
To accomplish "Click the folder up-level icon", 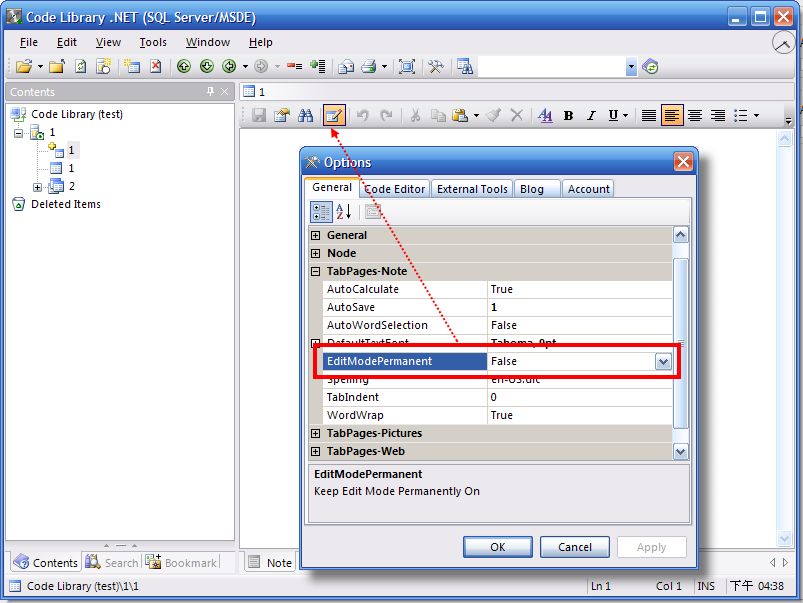I will 57,67.
